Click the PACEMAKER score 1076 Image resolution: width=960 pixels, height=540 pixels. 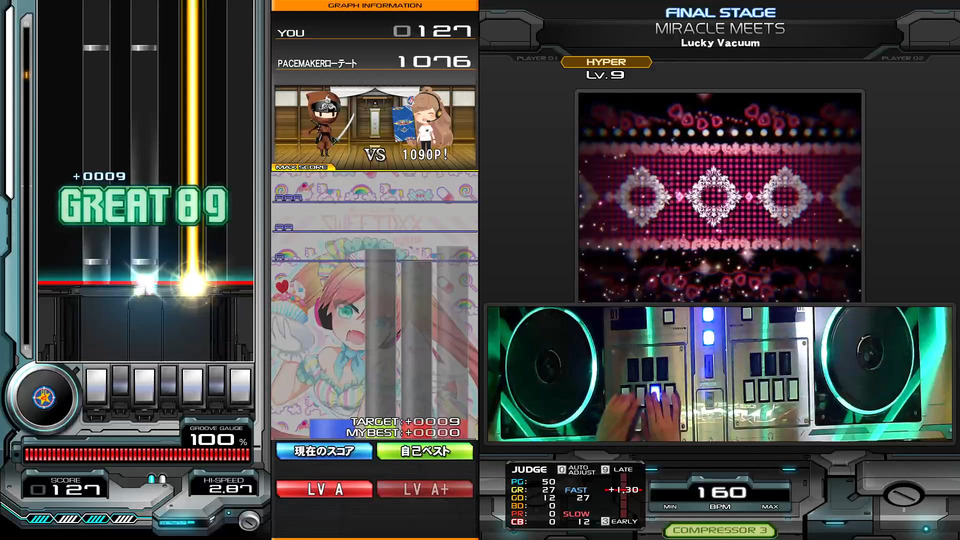tap(434, 61)
